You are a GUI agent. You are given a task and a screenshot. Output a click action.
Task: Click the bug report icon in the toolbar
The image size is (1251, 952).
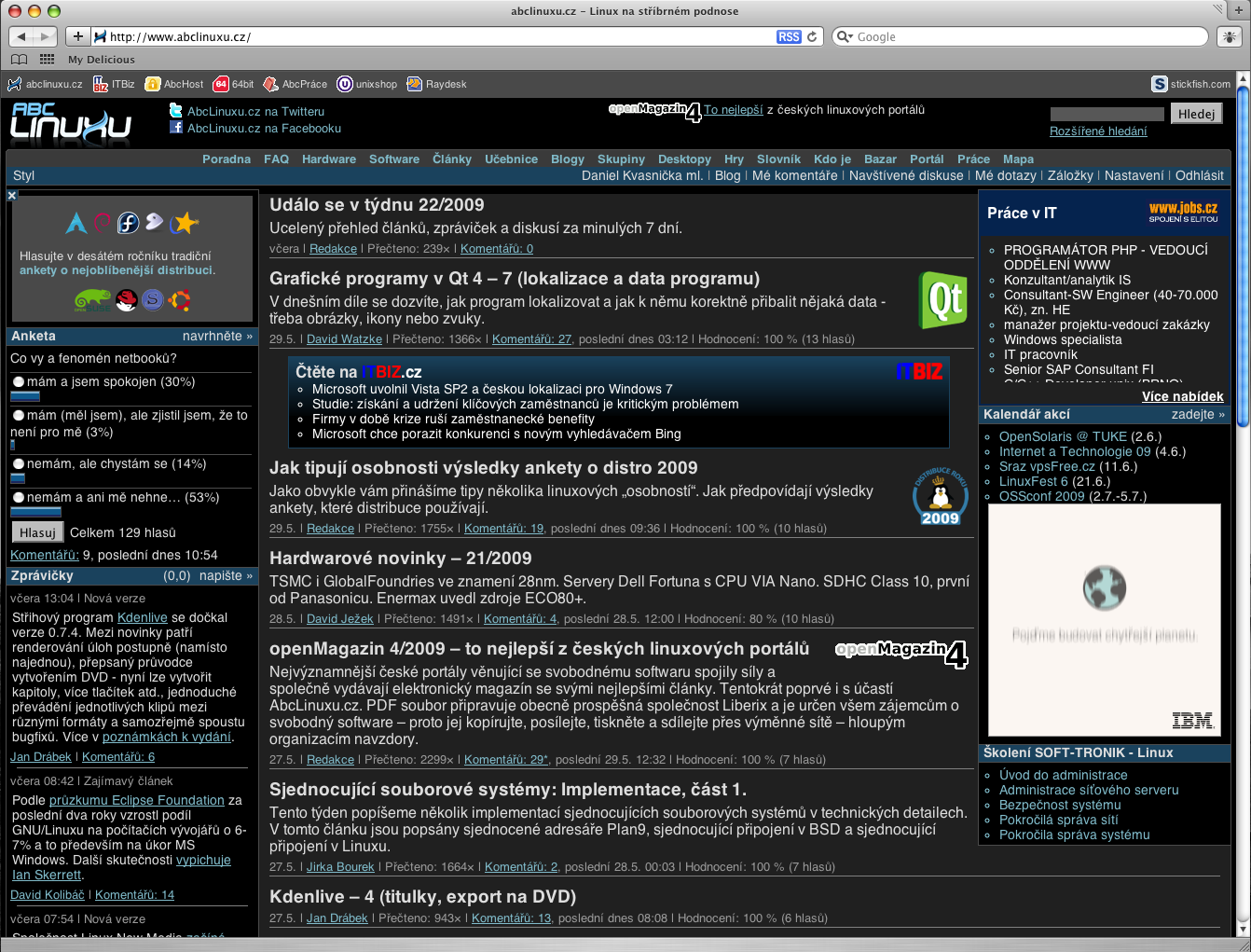tap(1230, 36)
